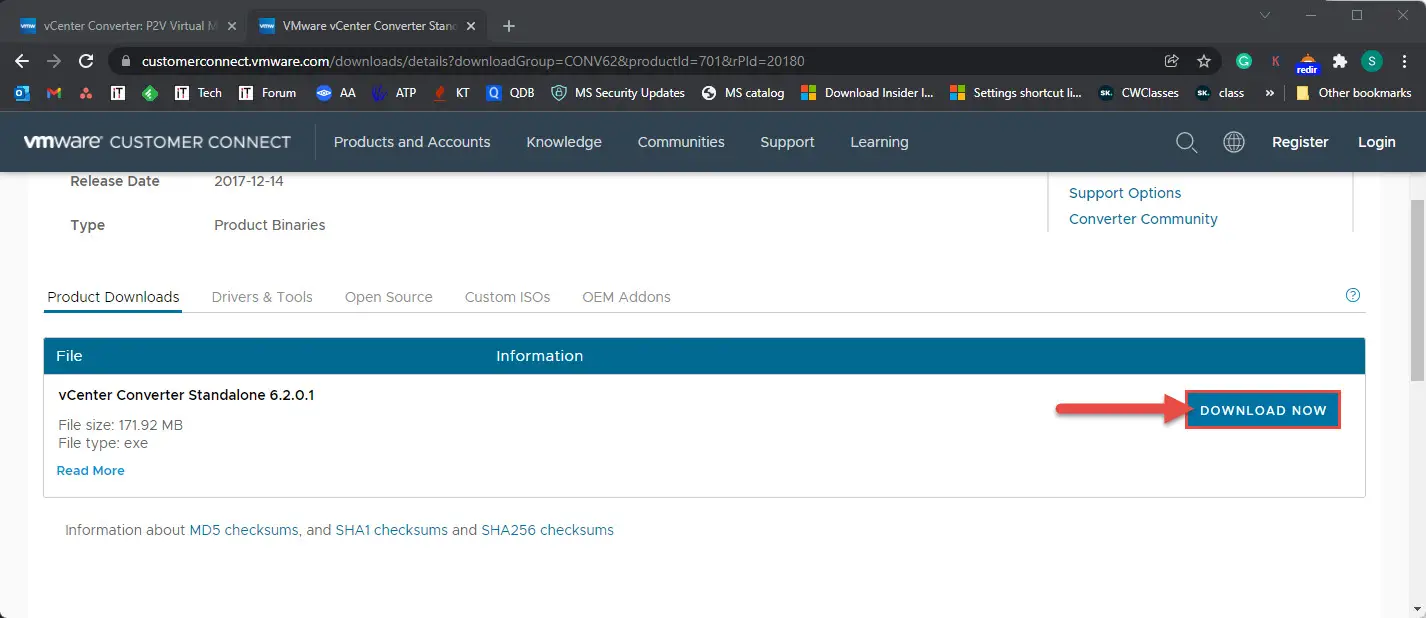This screenshot has height=618, width=1426.
Task: Open the first iT icon-only bookmark
Action: pyautogui.click(x=118, y=93)
